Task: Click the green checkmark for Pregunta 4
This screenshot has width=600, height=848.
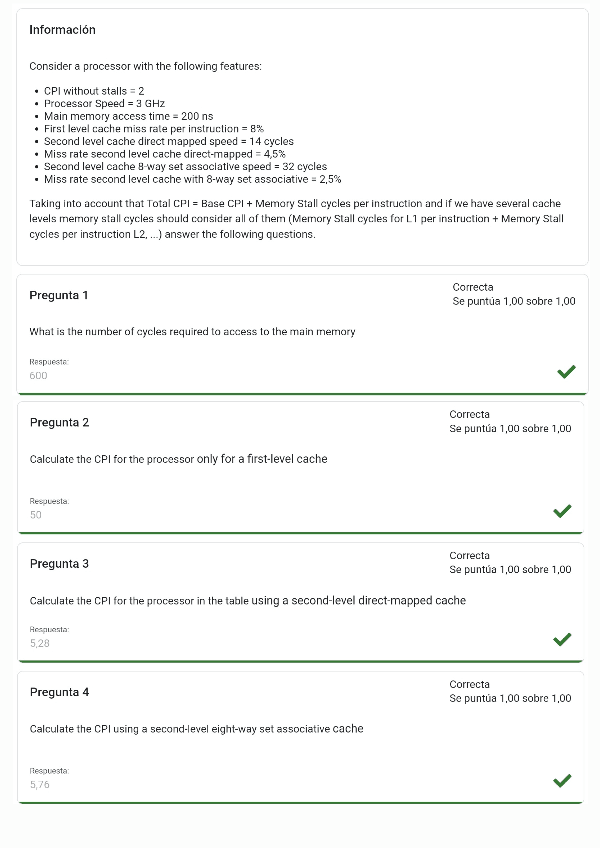Action: [562, 781]
